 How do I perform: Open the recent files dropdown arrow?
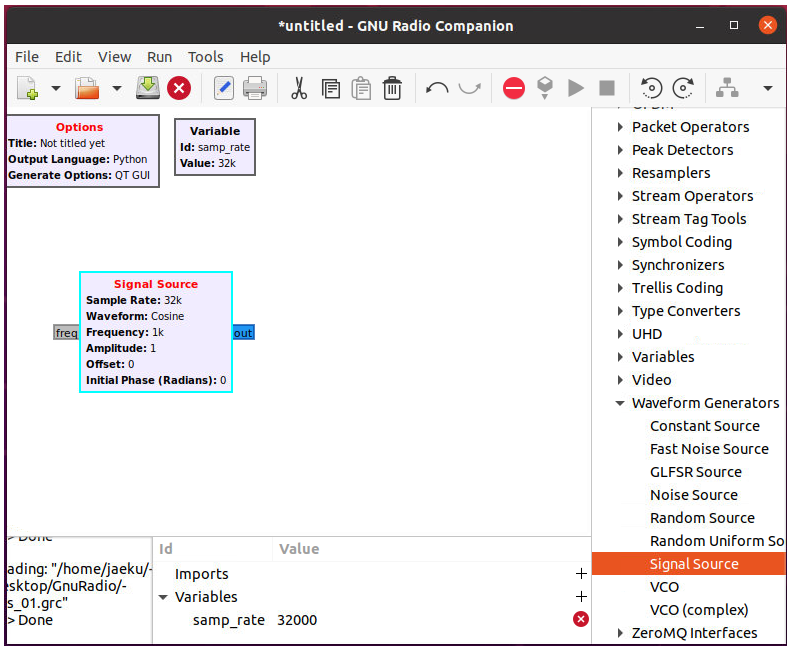click(117, 88)
